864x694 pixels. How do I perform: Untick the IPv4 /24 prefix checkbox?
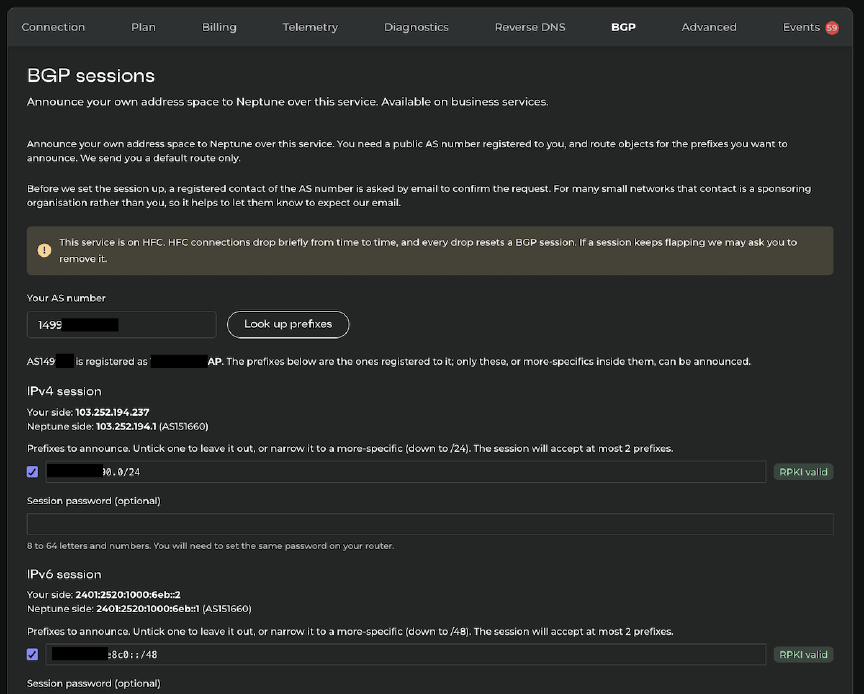pos(33,472)
